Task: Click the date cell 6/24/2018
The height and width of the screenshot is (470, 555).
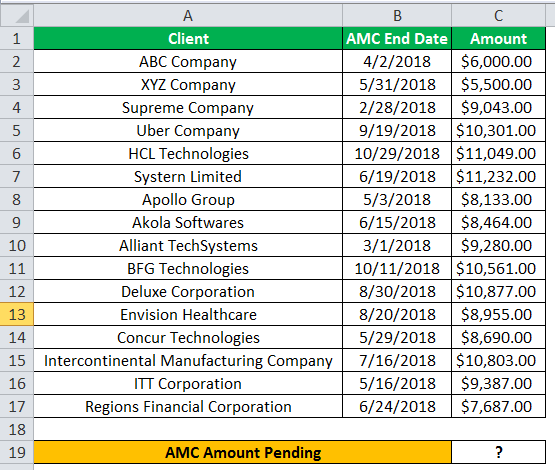Action: (397, 407)
